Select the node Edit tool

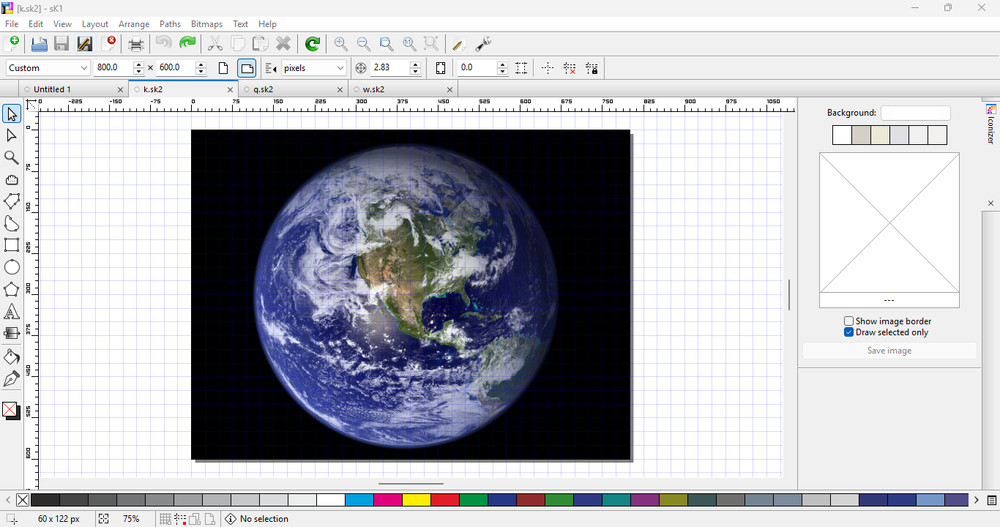11,136
